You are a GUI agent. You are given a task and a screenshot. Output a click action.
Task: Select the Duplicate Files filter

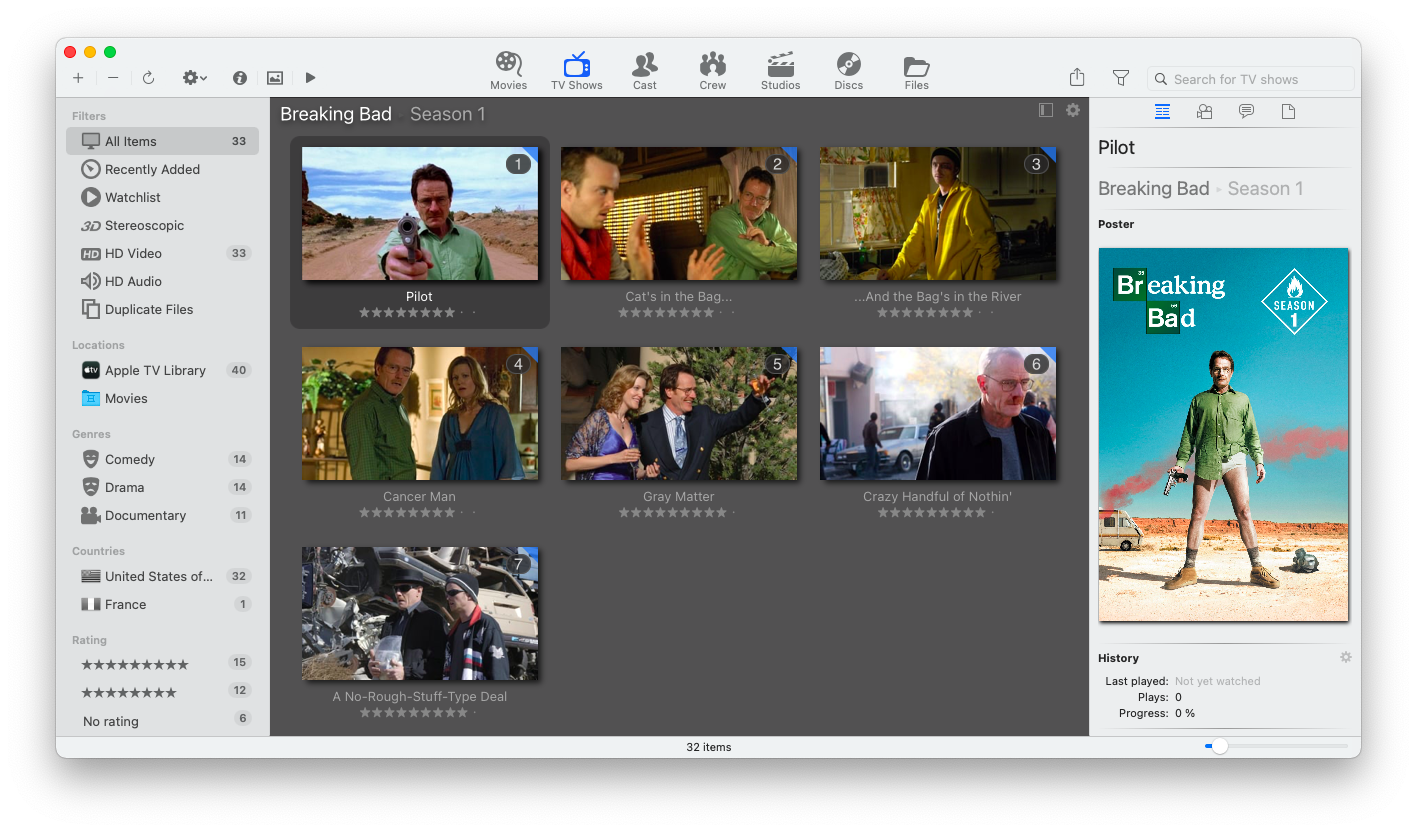pos(162,309)
